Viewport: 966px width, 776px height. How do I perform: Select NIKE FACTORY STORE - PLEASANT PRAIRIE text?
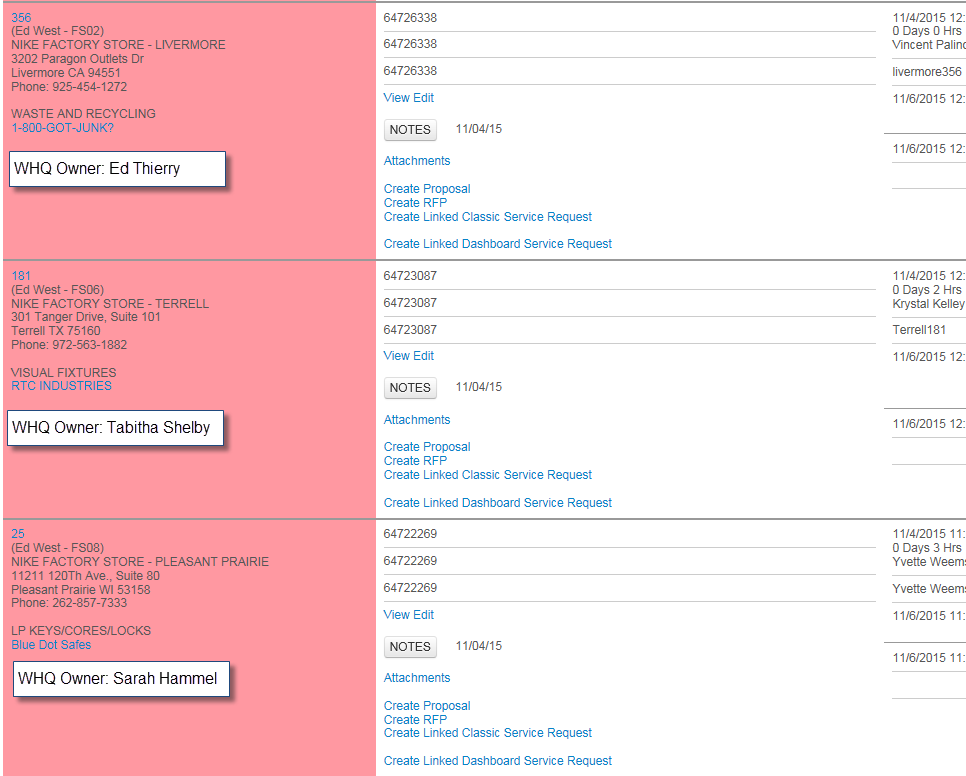[140, 562]
